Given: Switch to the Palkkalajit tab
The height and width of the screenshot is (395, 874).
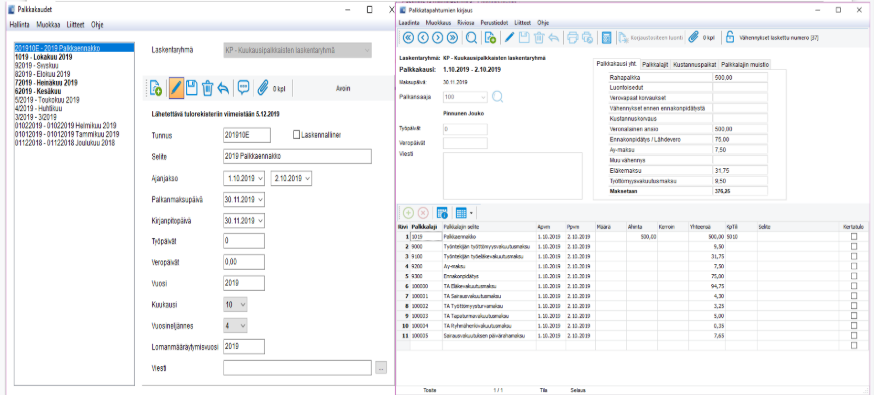Looking at the screenshot, I should [x=654, y=64].
